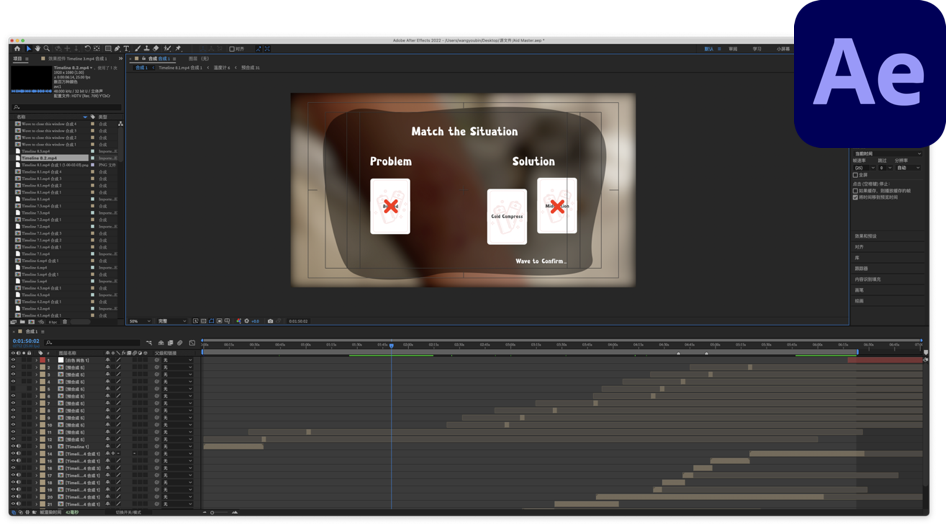Expand layer 1 properties arrow

(x=36, y=360)
